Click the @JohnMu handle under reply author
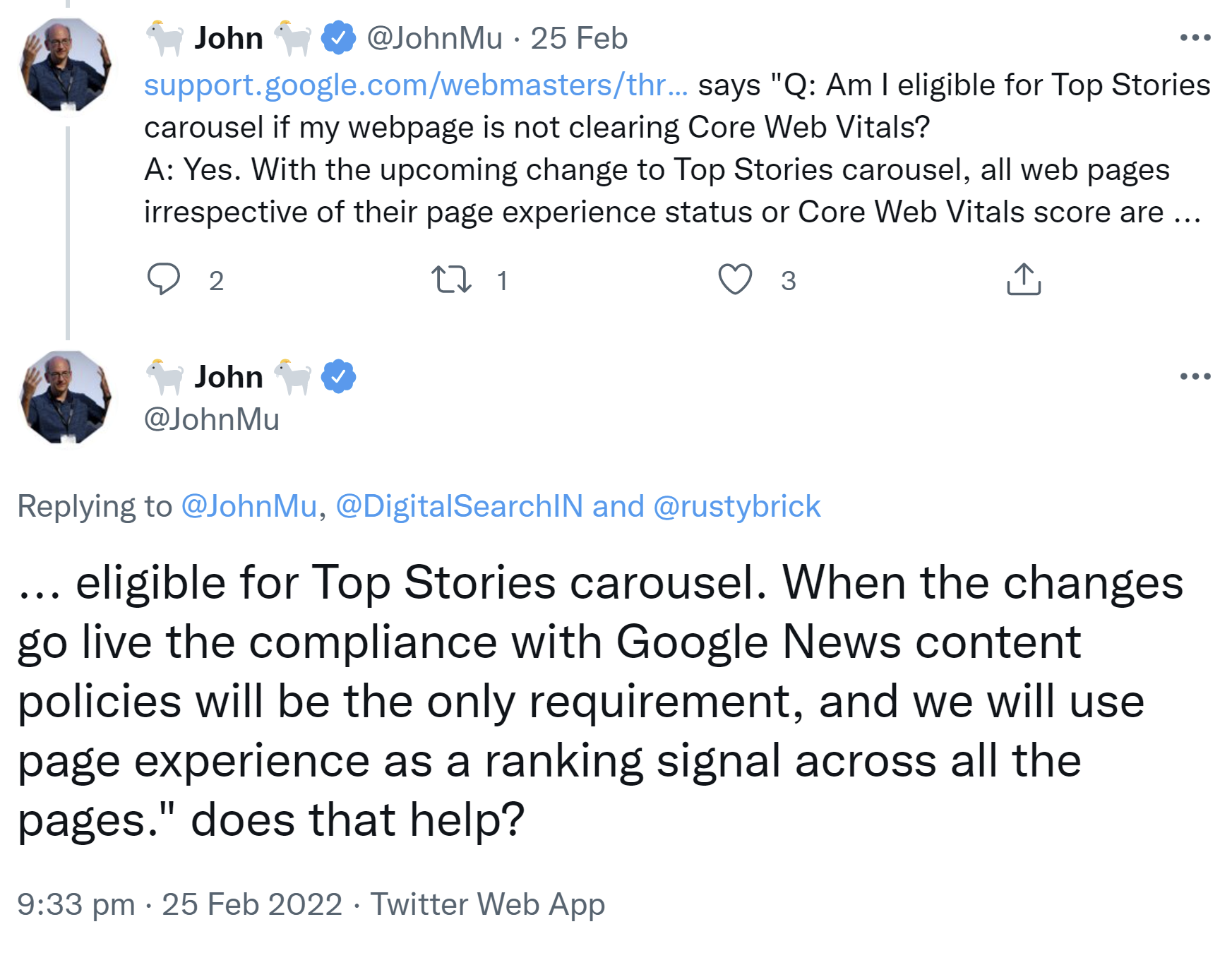This screenshot has height=953, width=1232. coord(212,419)
